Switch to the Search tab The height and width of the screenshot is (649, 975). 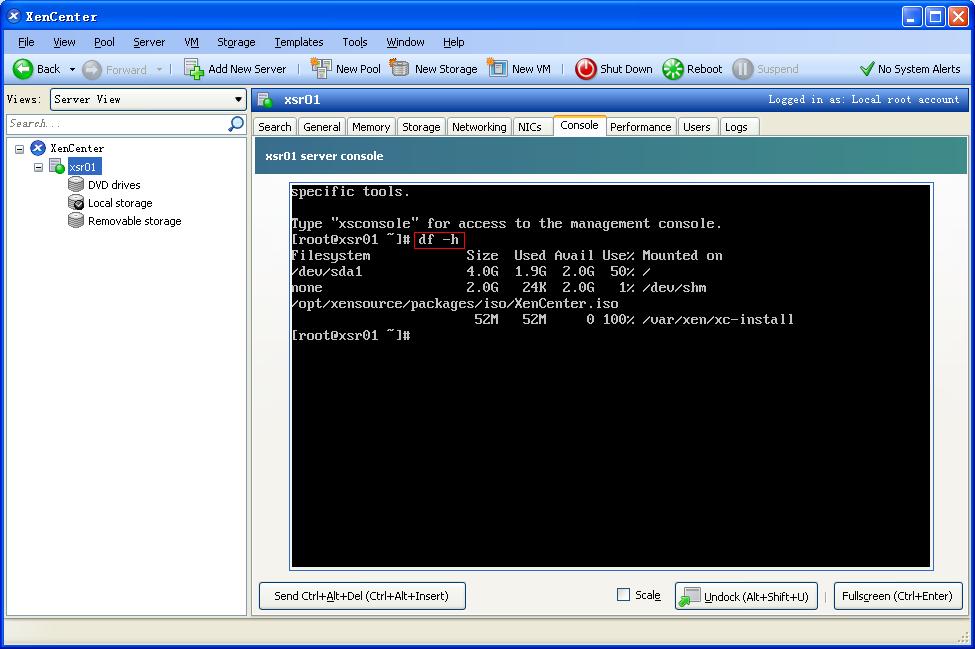click(x=274, y=127)
